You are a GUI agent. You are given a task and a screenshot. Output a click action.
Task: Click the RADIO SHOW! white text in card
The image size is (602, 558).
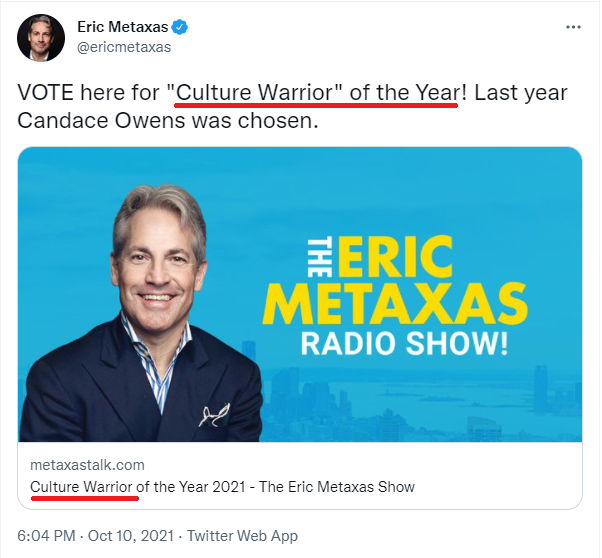tap(404, 343)
